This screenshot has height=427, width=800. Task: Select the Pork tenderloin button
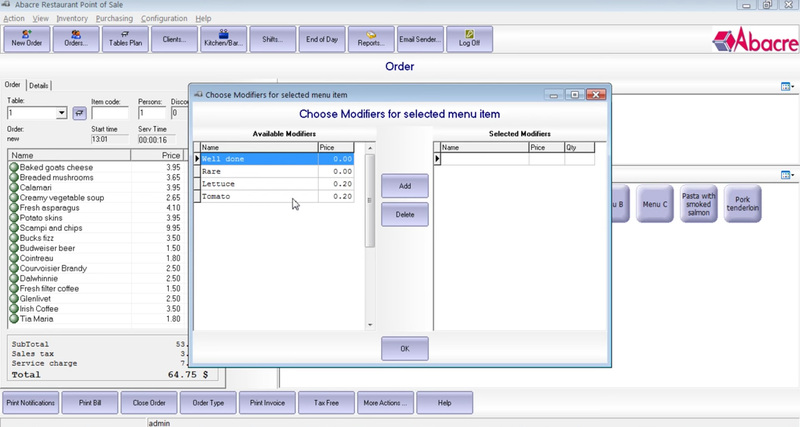point(743,204)
